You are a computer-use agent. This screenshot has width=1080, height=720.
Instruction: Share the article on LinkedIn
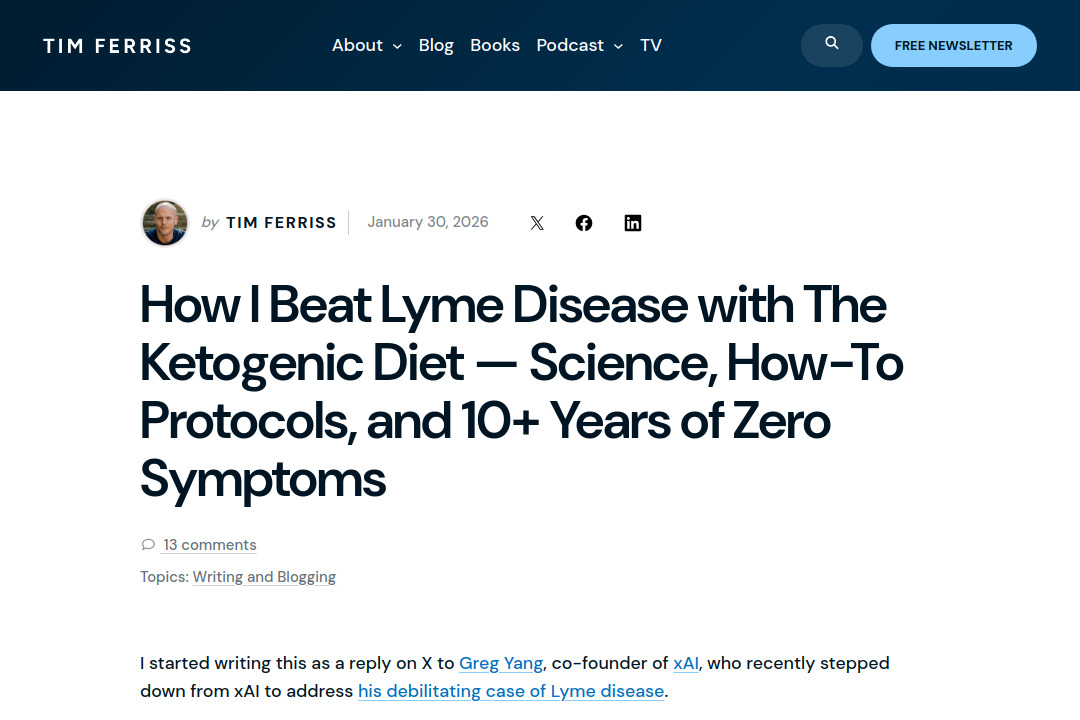633,222
